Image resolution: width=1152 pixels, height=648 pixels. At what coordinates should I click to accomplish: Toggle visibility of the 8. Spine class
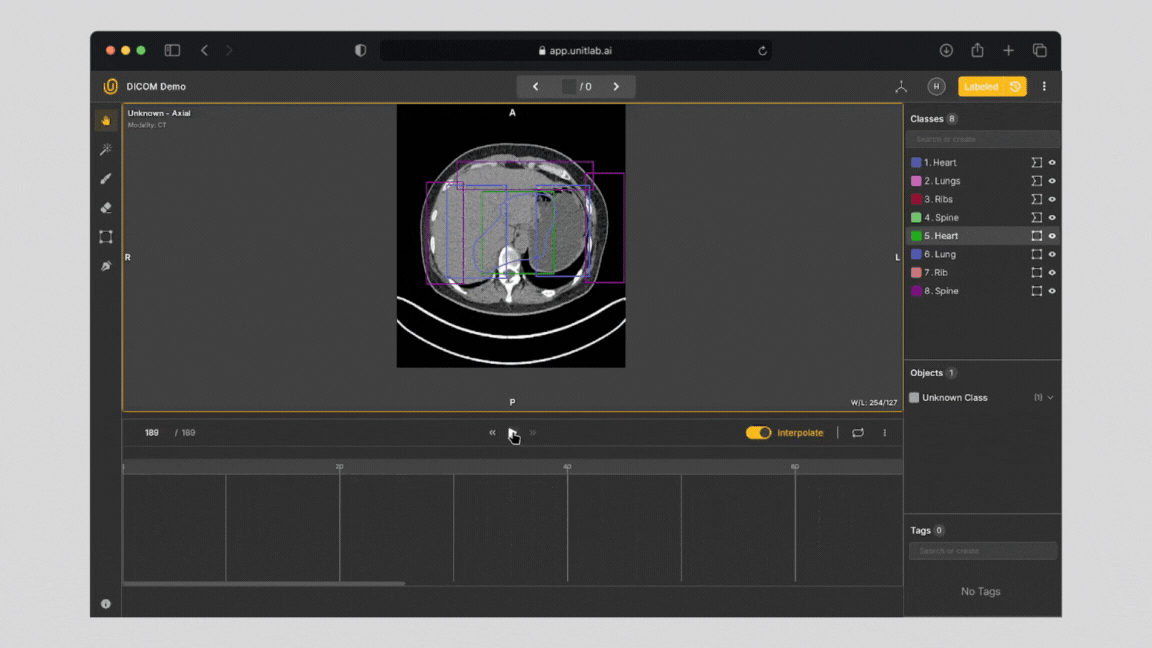coord(1050,290)
